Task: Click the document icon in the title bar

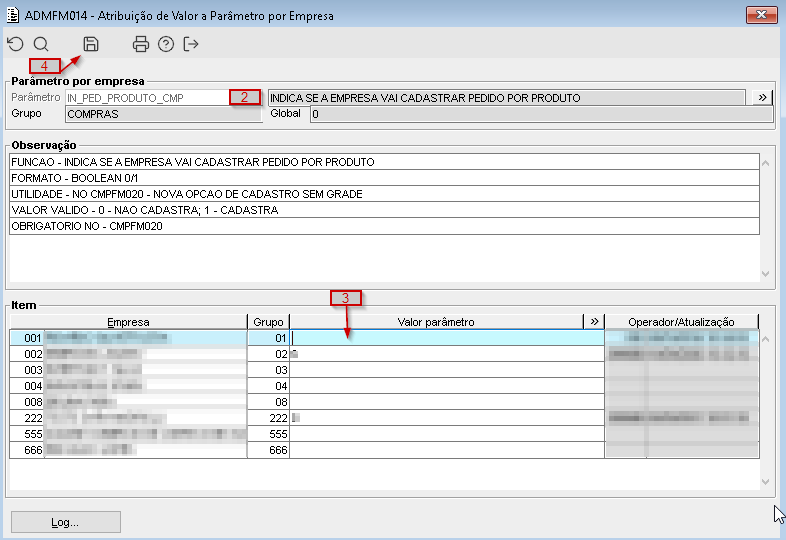Action: click(13, 15)
